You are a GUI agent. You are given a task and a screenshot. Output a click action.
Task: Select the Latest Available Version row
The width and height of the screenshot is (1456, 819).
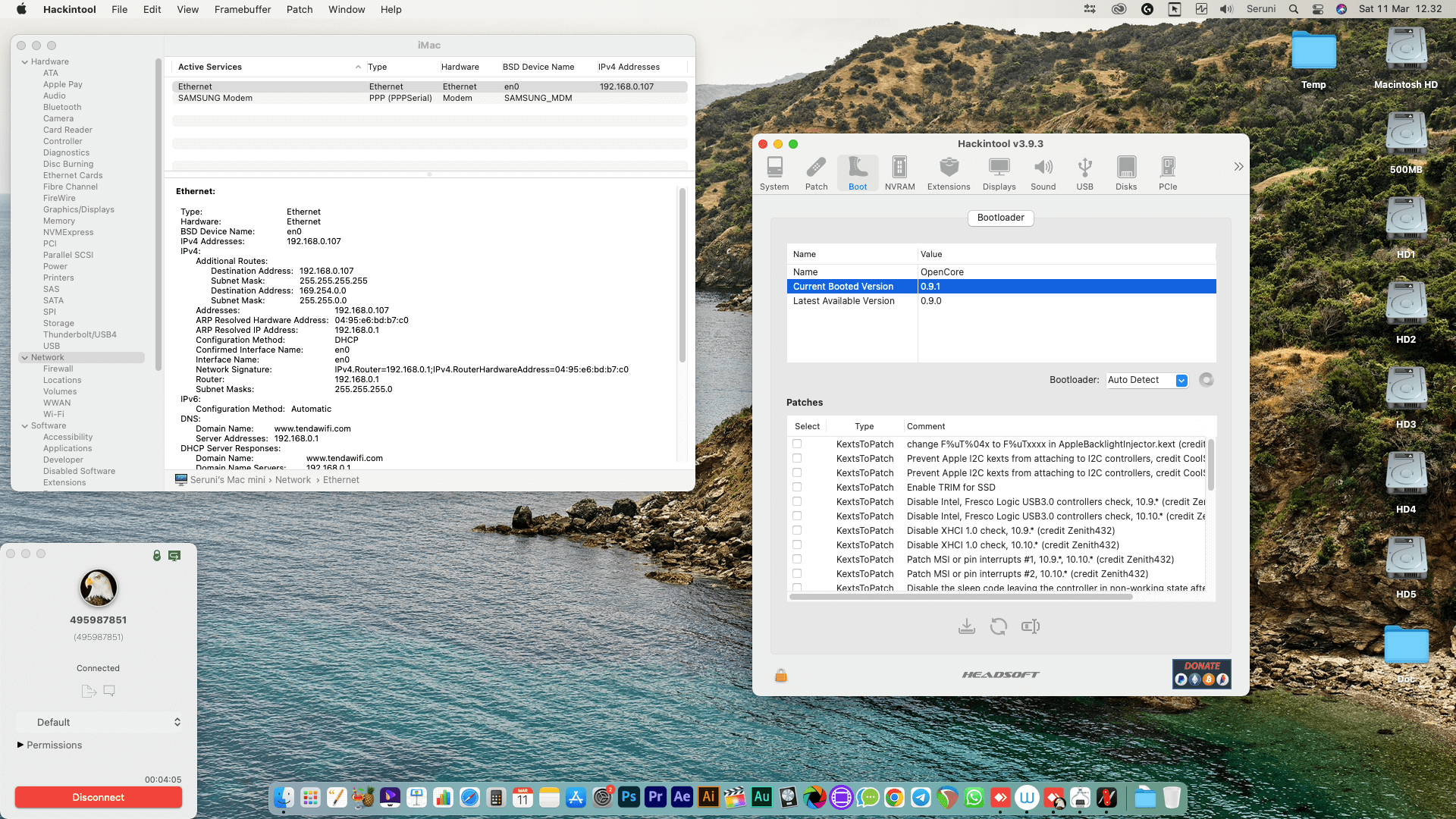1001,301
